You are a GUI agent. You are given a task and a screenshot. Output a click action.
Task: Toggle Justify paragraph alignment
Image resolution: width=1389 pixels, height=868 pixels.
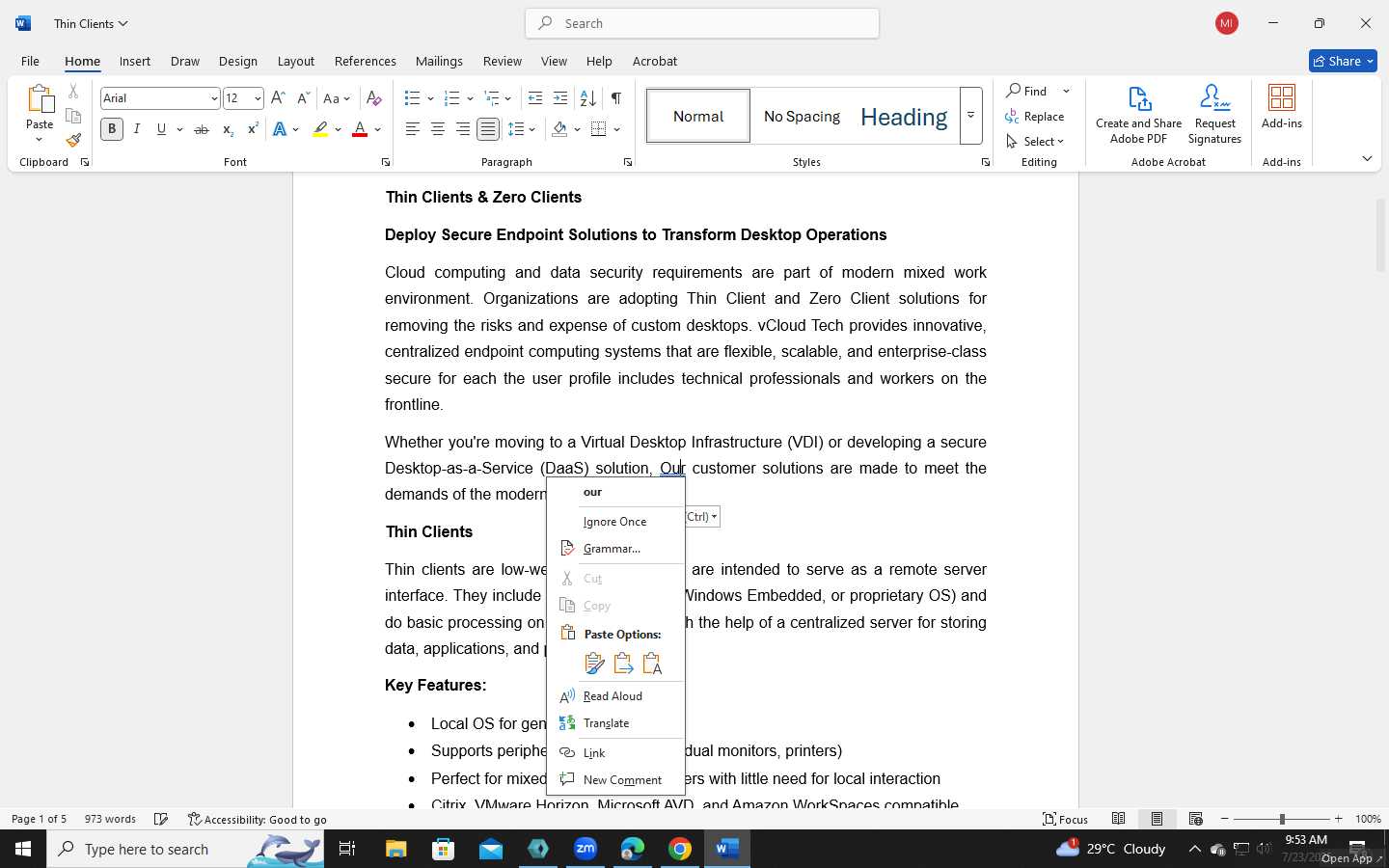488,129
